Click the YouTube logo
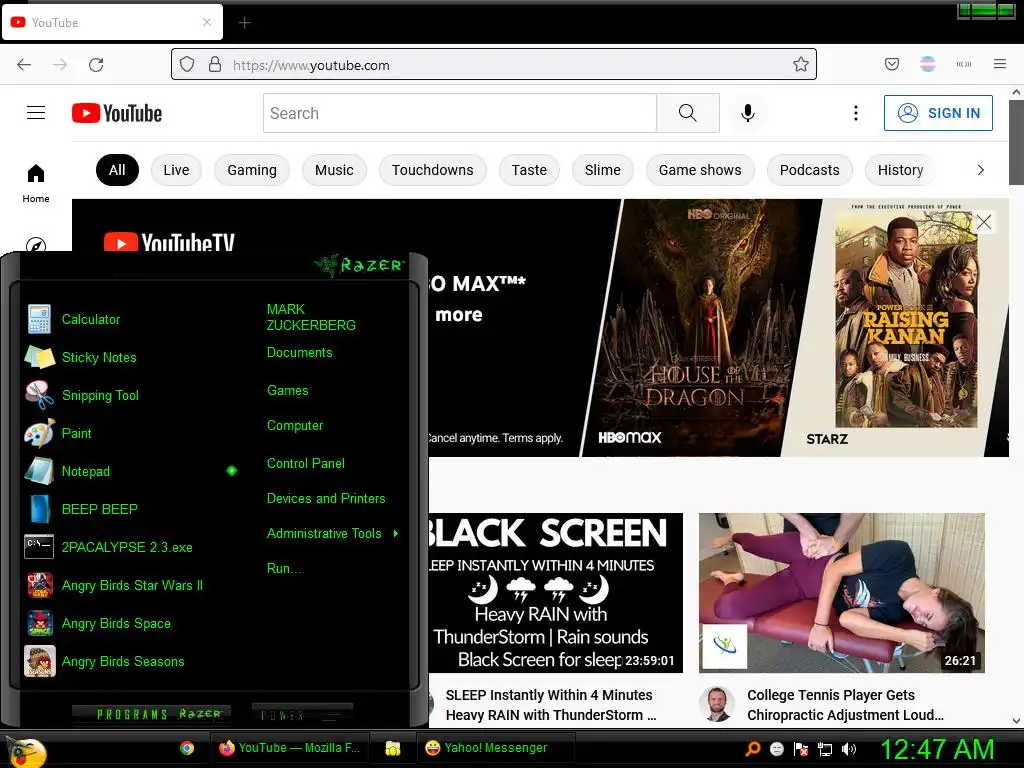The width and height of the screenshot is (1024, 768). pos(117,113)
